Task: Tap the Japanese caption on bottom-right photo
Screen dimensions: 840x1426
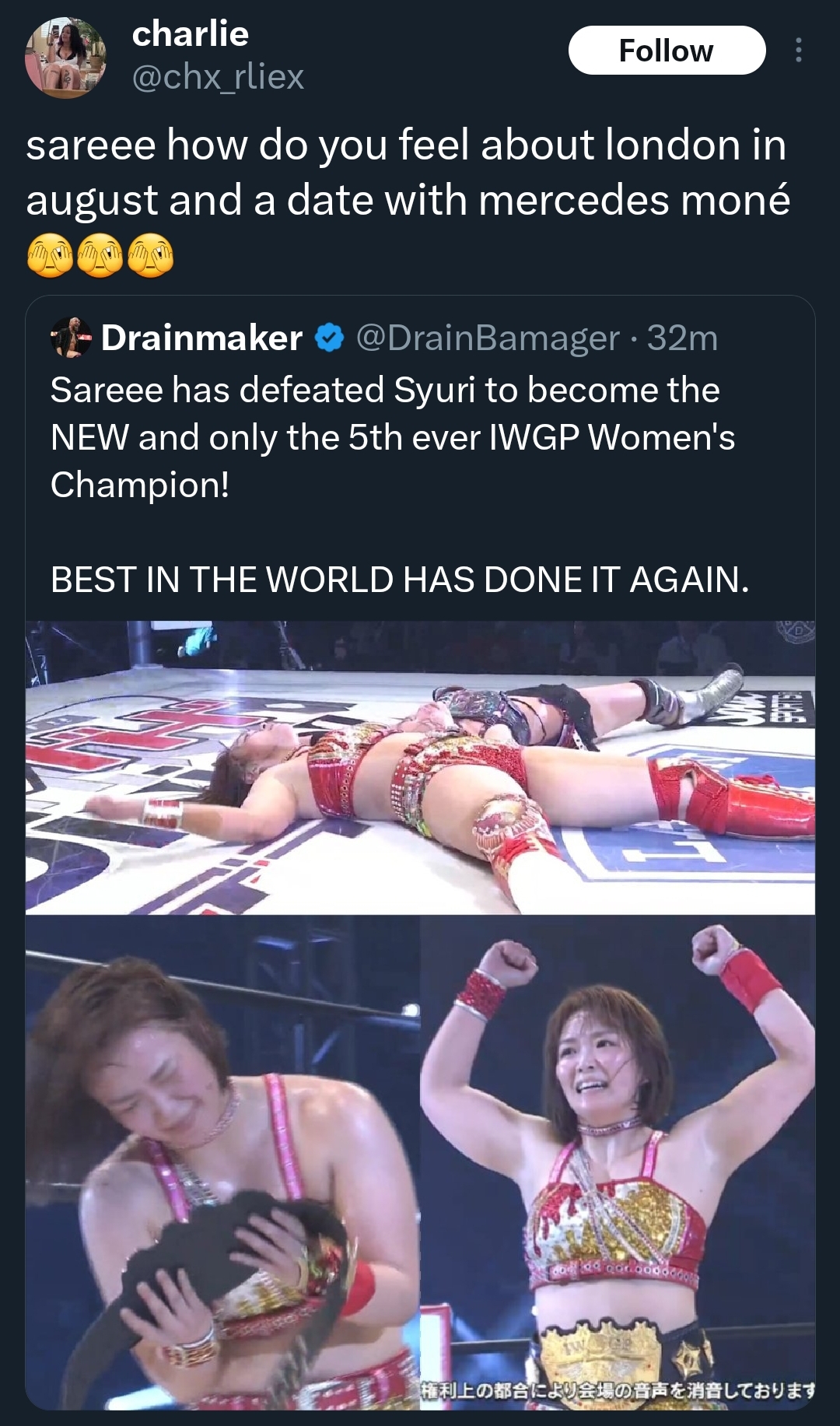Action: pos(618,1389)
